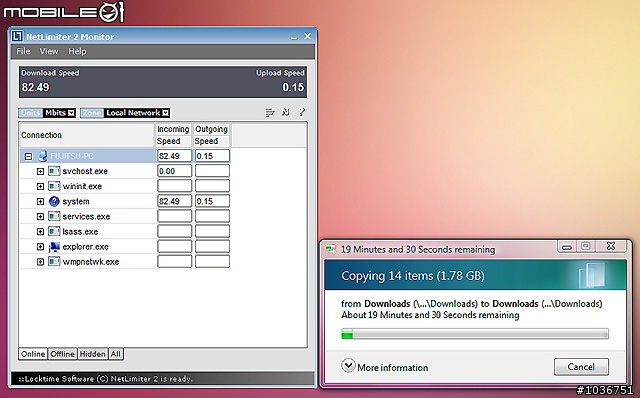Select the FUJITSU-PC computer icon

[42, 156]
